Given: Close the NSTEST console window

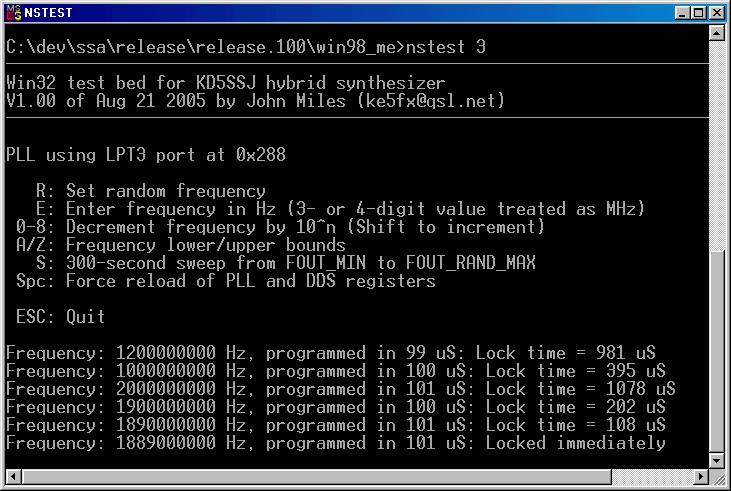Looking at the screenshot, I should tap(717, 13).
